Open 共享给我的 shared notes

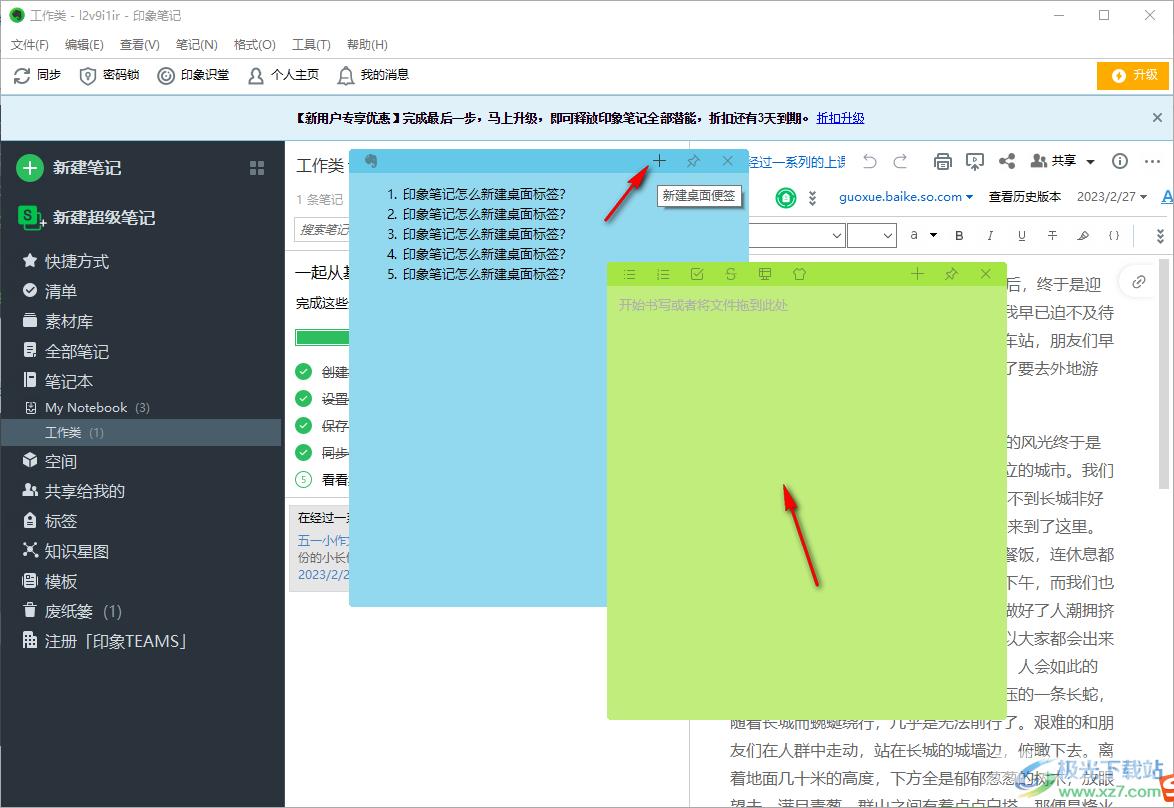coord(74,491)
